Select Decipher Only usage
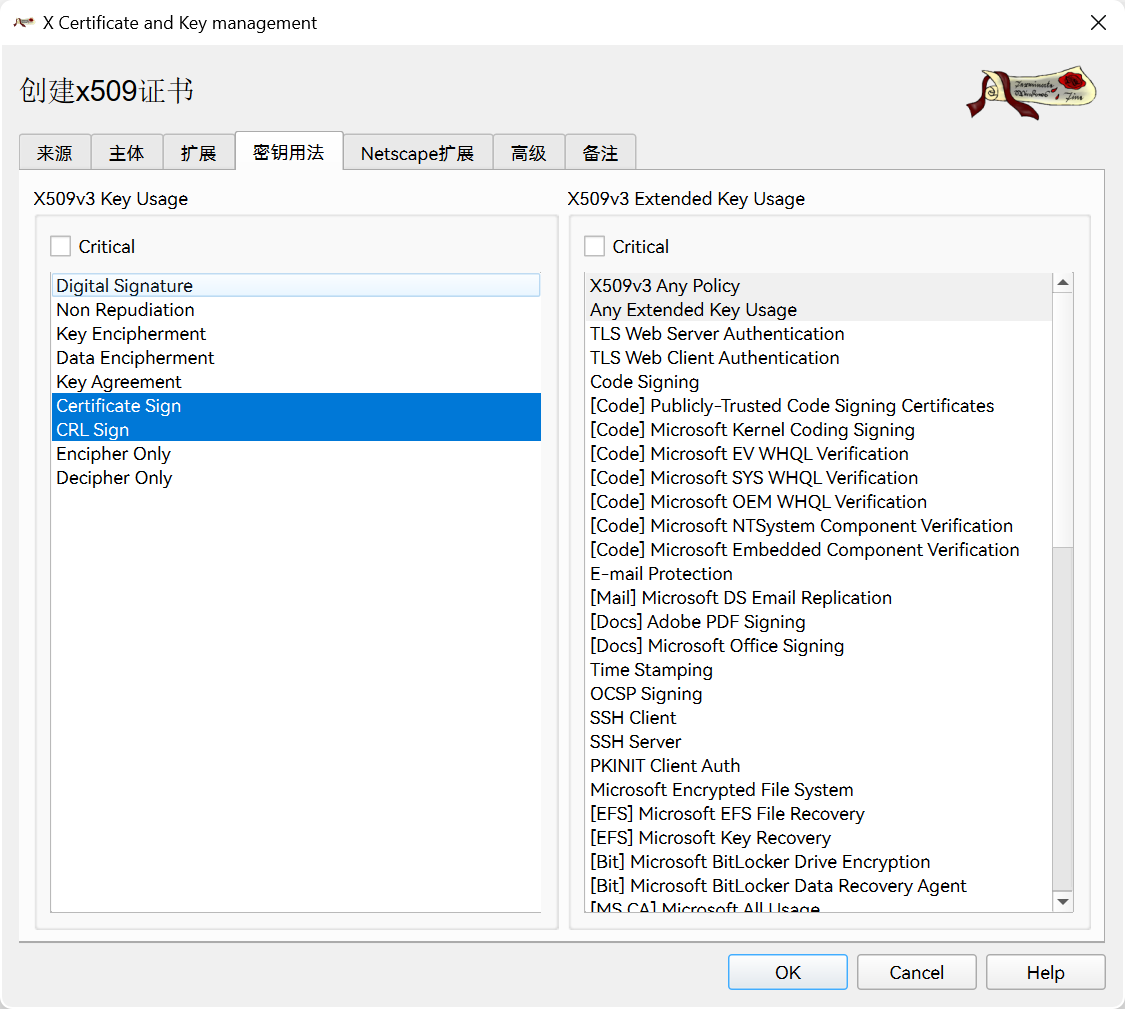This screenshot has width=1125, height=1009. (x=296, y=477)
